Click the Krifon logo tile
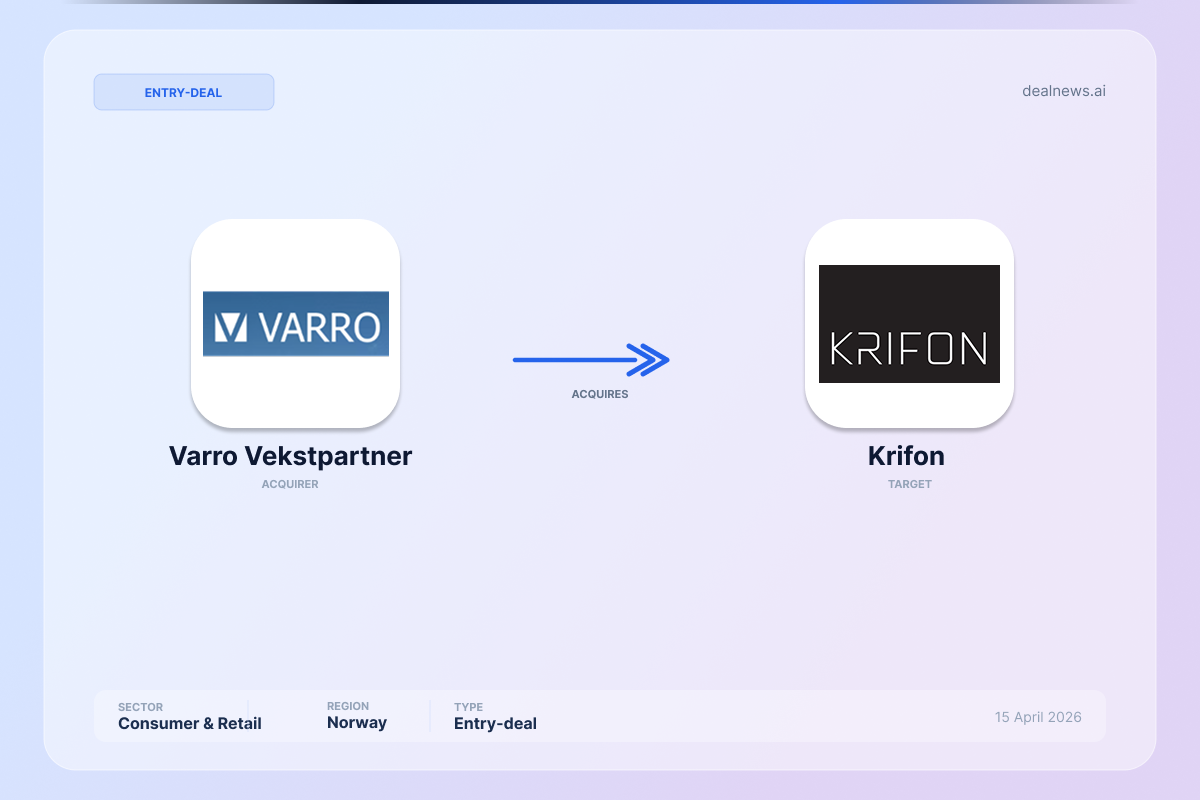Screen dimensions: 1200x800 [909, 323]
